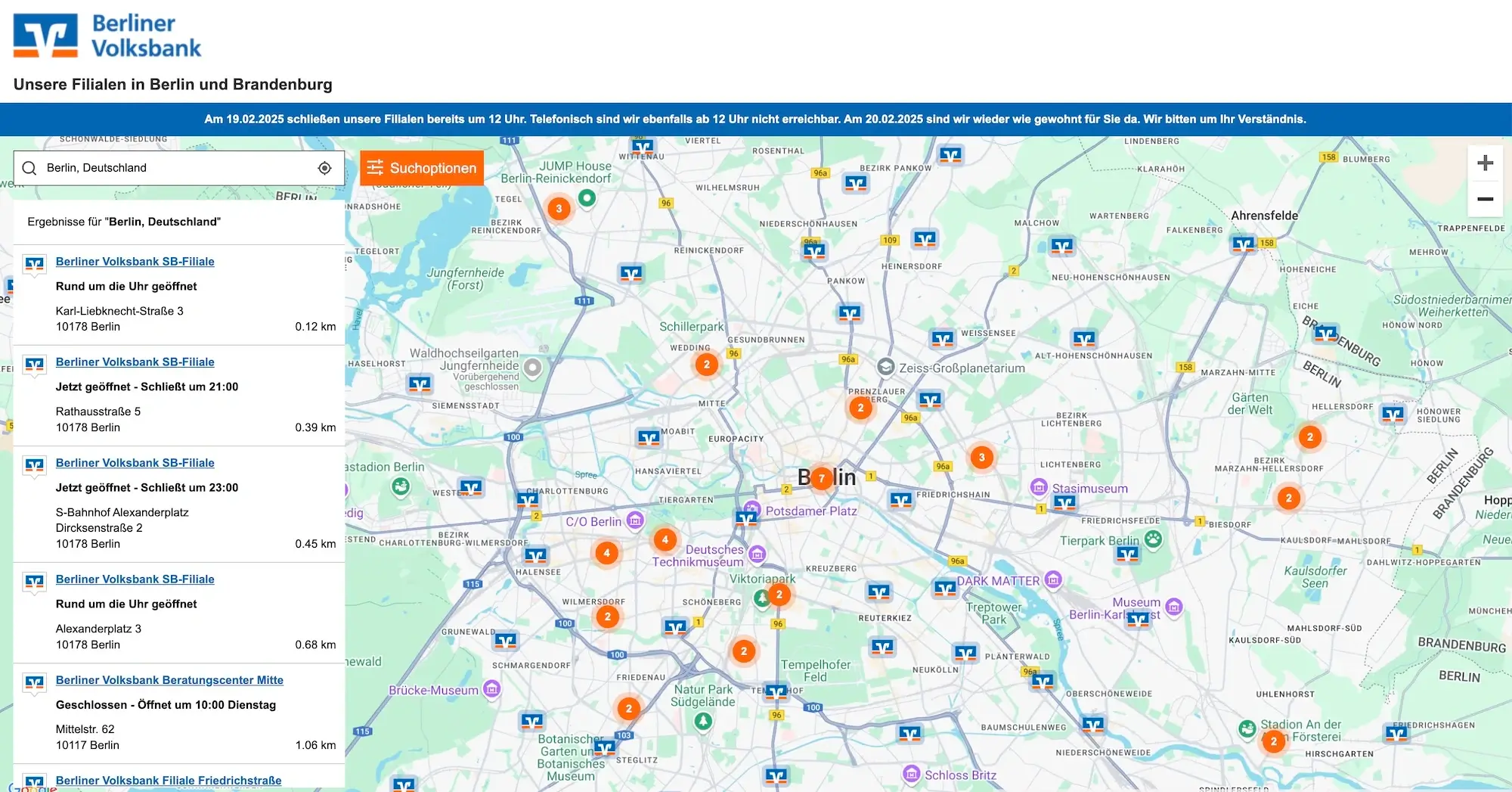Zoom out on the map

click(x=1485, y=199)
